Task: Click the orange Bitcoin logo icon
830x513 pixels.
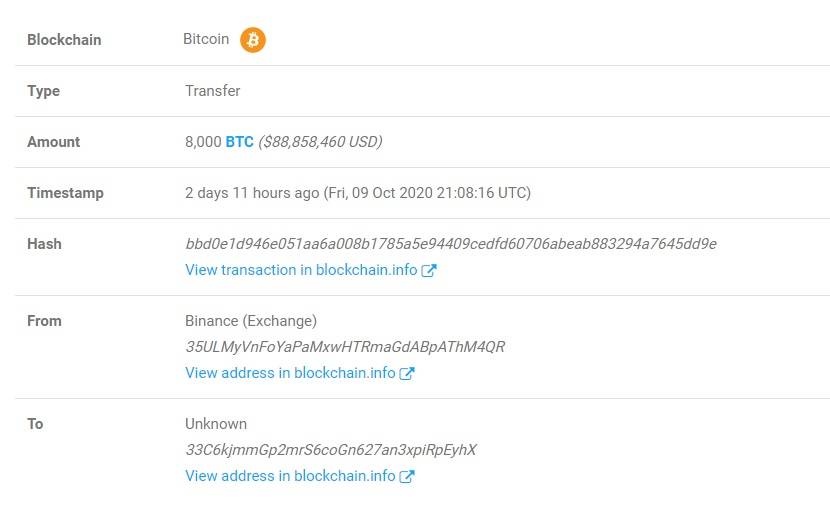Action: click(252, 40)
